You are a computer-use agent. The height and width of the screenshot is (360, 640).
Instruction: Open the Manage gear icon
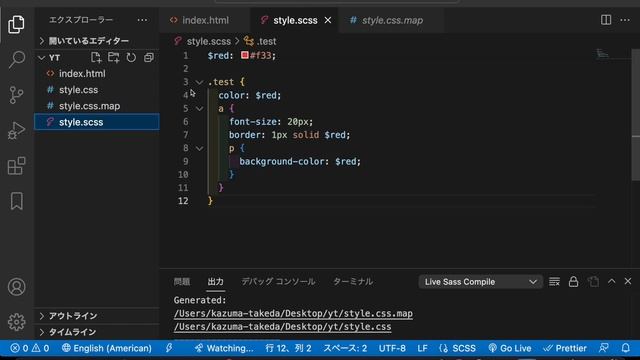pos(16,322)
